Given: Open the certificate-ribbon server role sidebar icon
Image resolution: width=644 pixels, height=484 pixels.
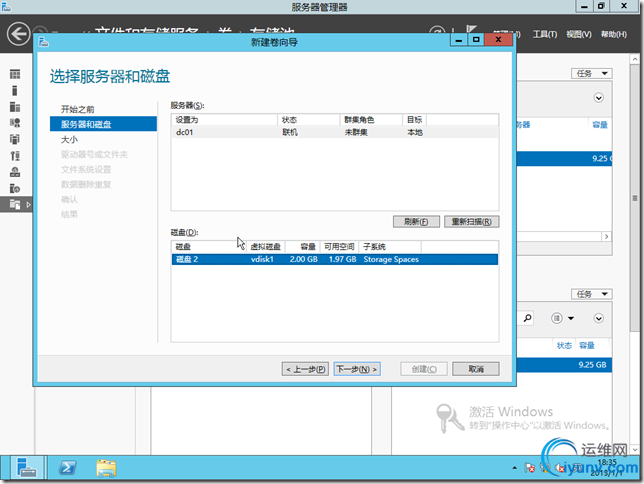Looking at the screenshot, I should click(15, 123).
